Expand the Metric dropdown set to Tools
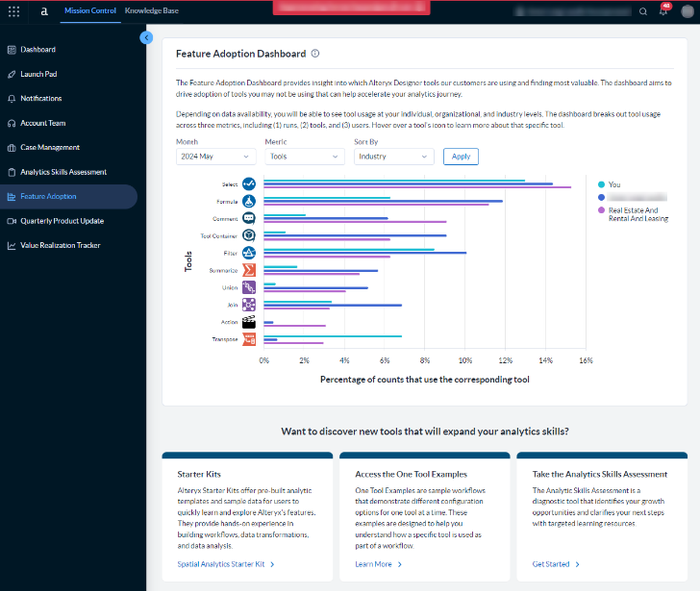The width and height of the screenshot is (700, 591). (x=304, y=157)
